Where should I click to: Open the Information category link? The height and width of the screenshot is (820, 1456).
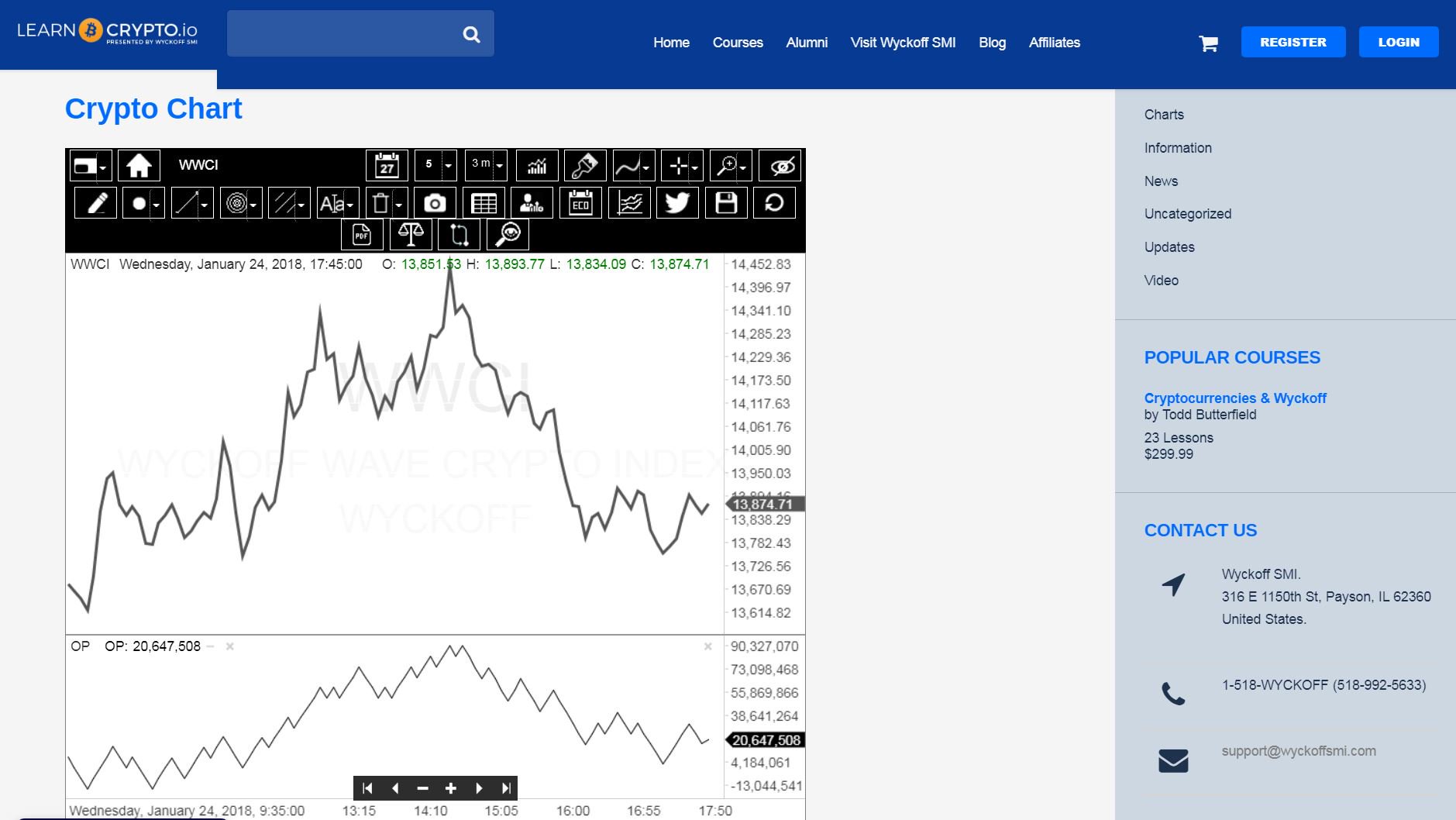click(x=1178, y=148)
